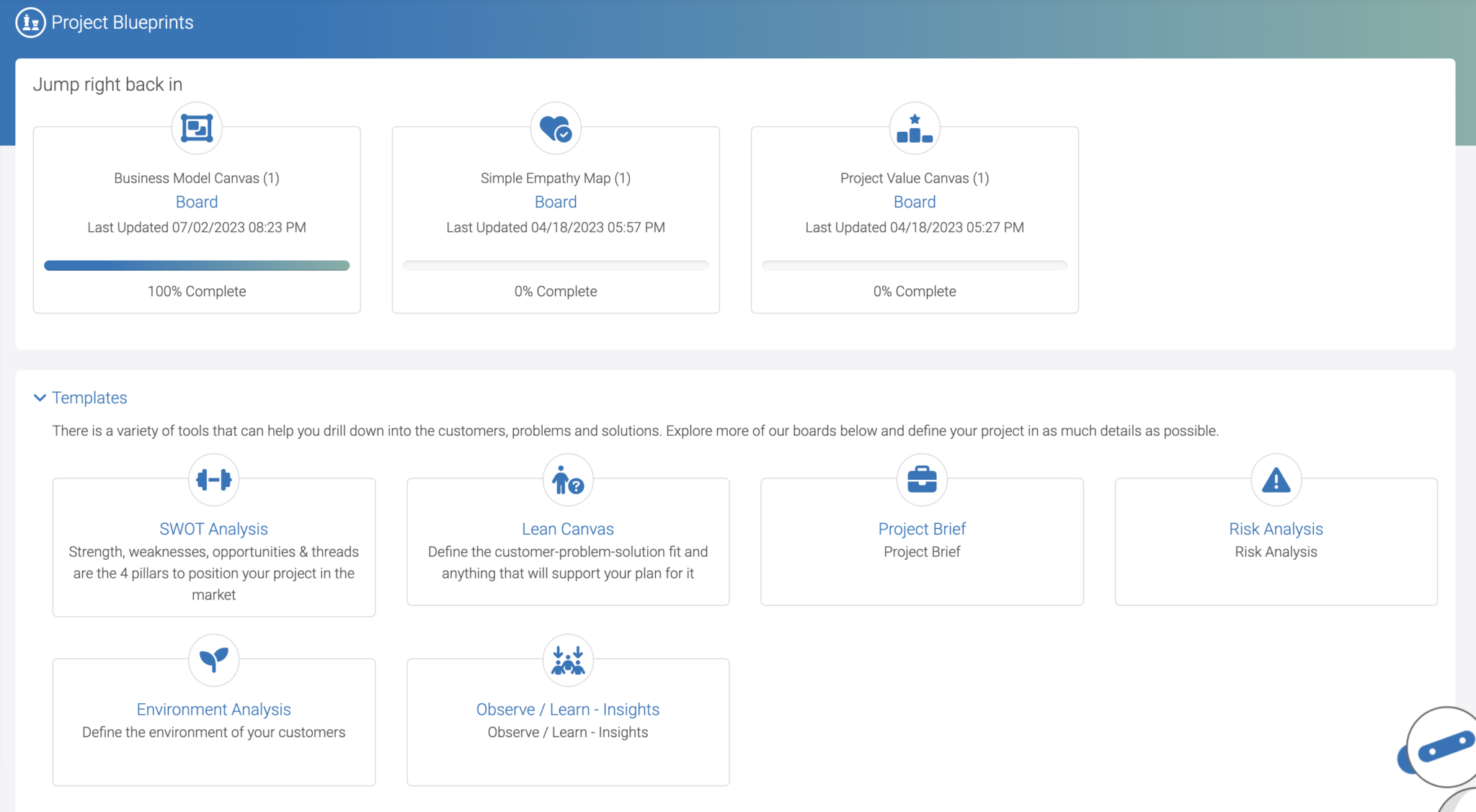Collapse the Templates section chevron
Screen dimensions: 1476x812
tap(40, 398)
